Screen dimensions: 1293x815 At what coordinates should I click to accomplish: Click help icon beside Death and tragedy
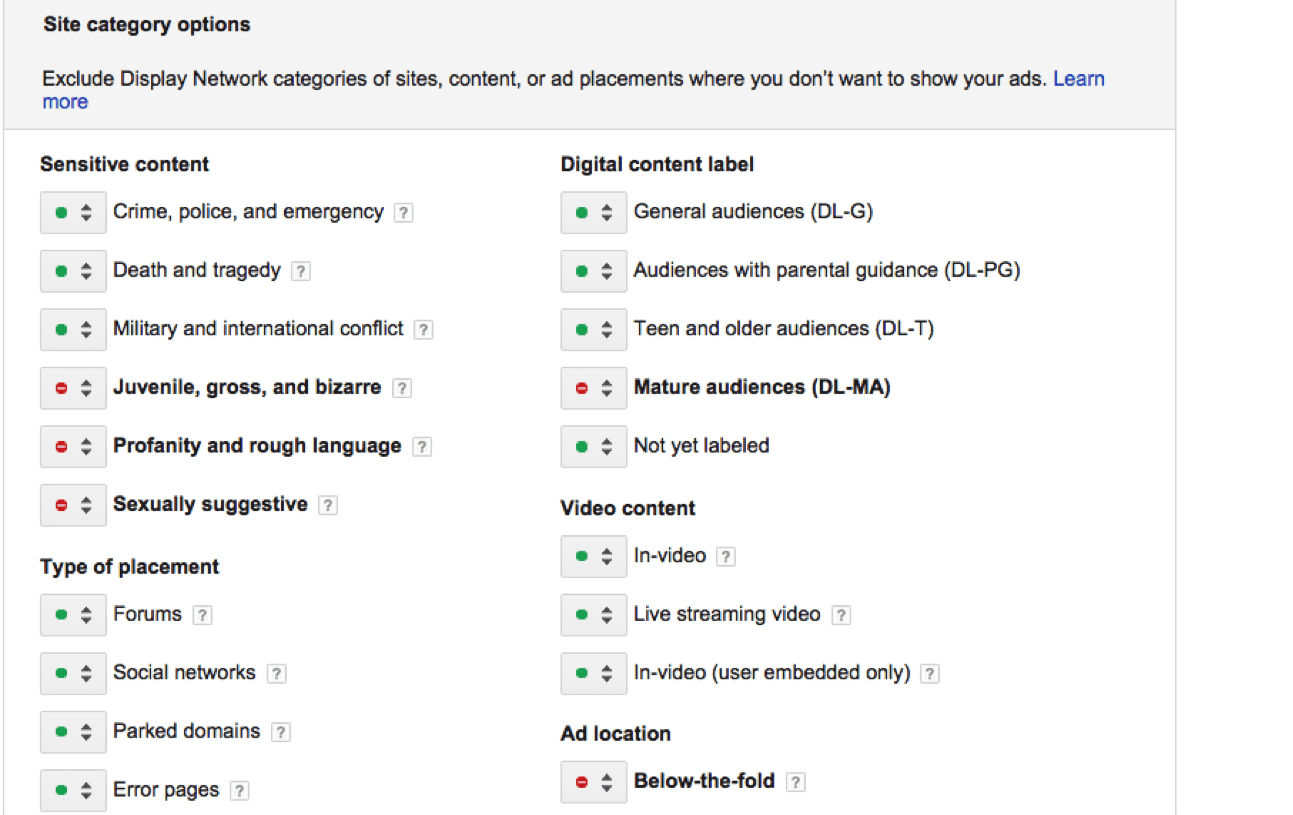300,271
